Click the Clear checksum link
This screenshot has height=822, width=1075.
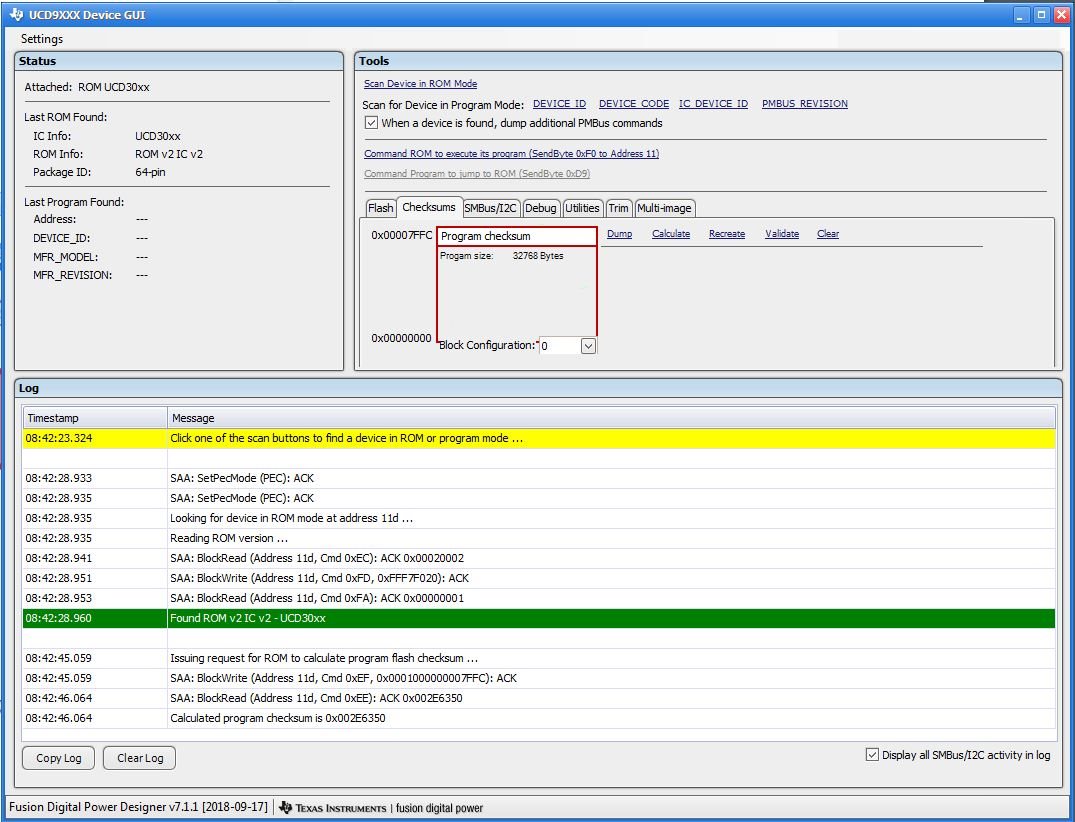(828, 234)
